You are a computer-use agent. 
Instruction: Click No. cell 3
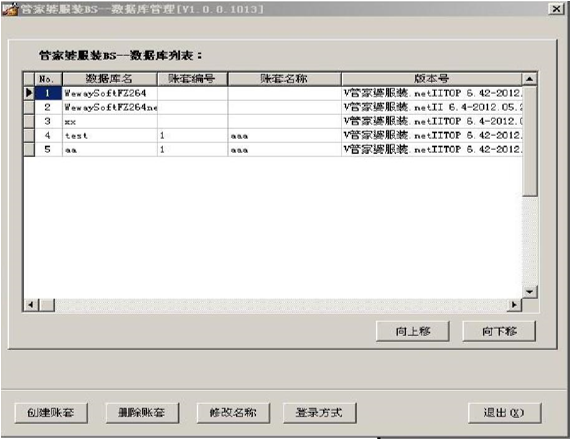(x=48, y=121)
